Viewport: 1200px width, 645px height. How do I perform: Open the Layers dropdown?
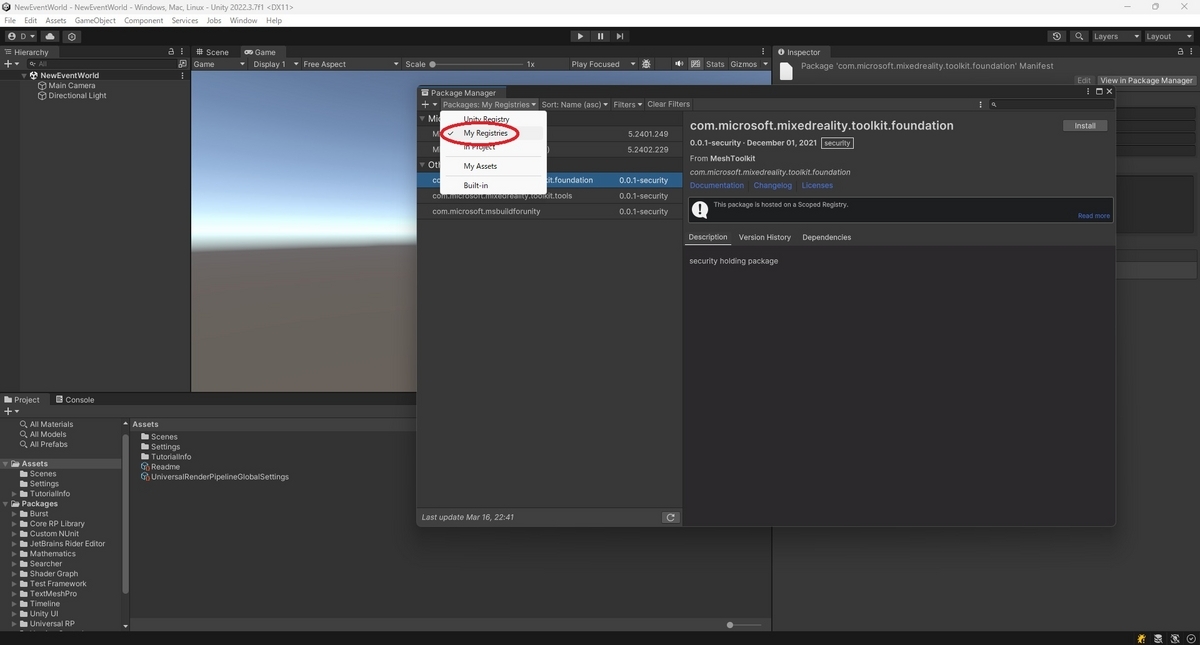(1115, 36)
